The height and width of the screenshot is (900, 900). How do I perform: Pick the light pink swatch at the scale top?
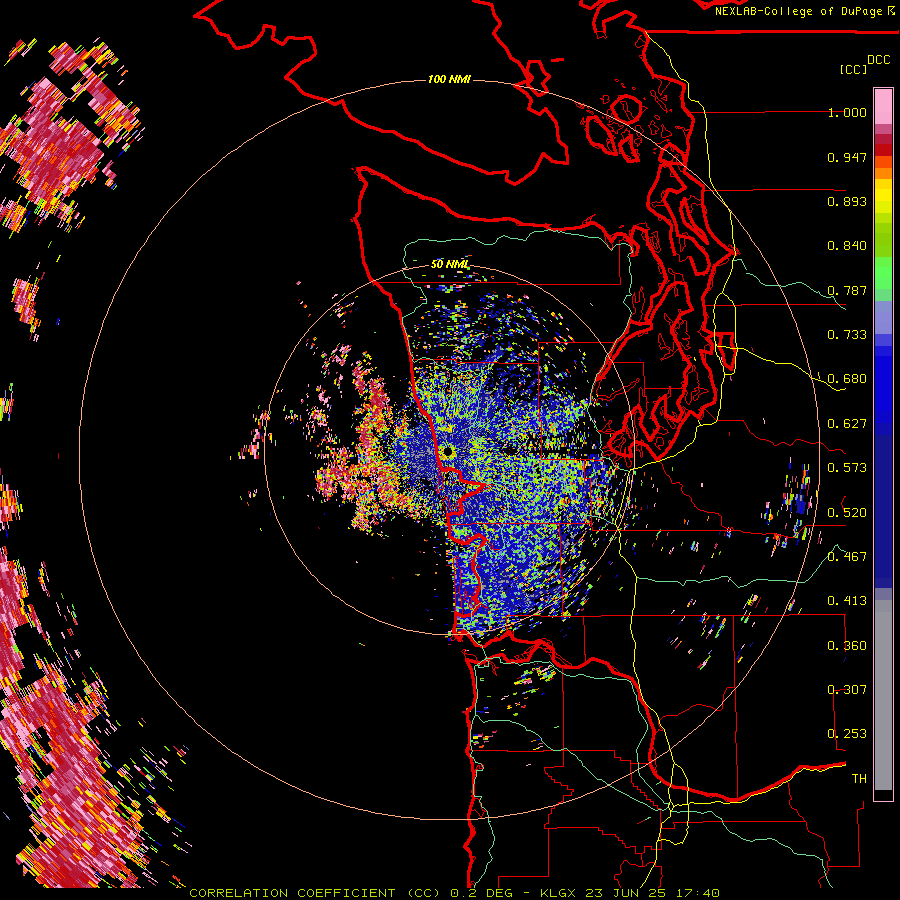883,106
